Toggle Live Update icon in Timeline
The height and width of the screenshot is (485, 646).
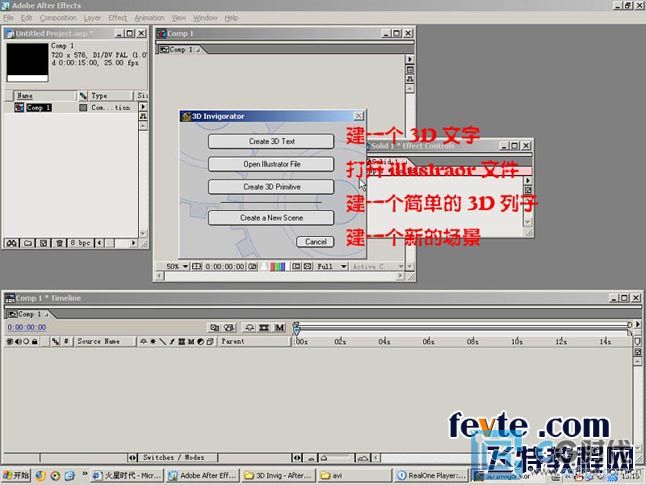pyautogui.click(x=214, y=328)
